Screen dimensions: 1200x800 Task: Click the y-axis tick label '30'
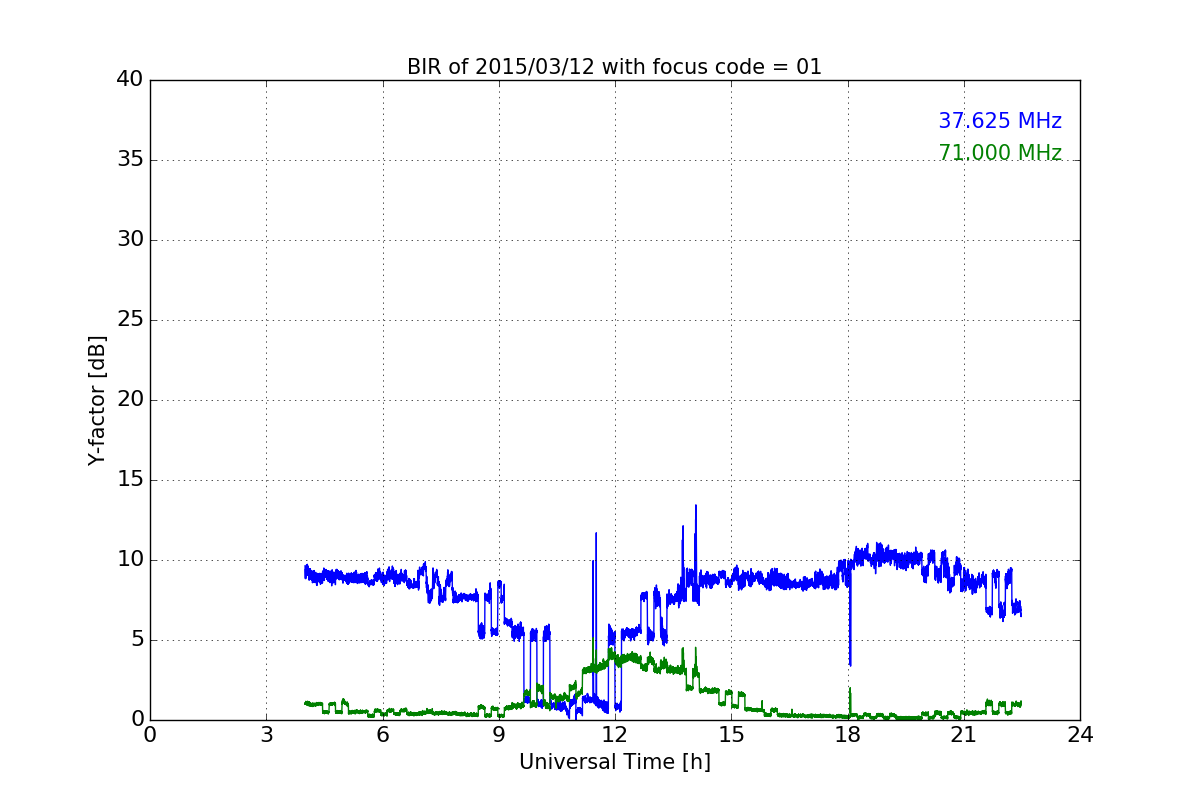[x=130, y=240]
